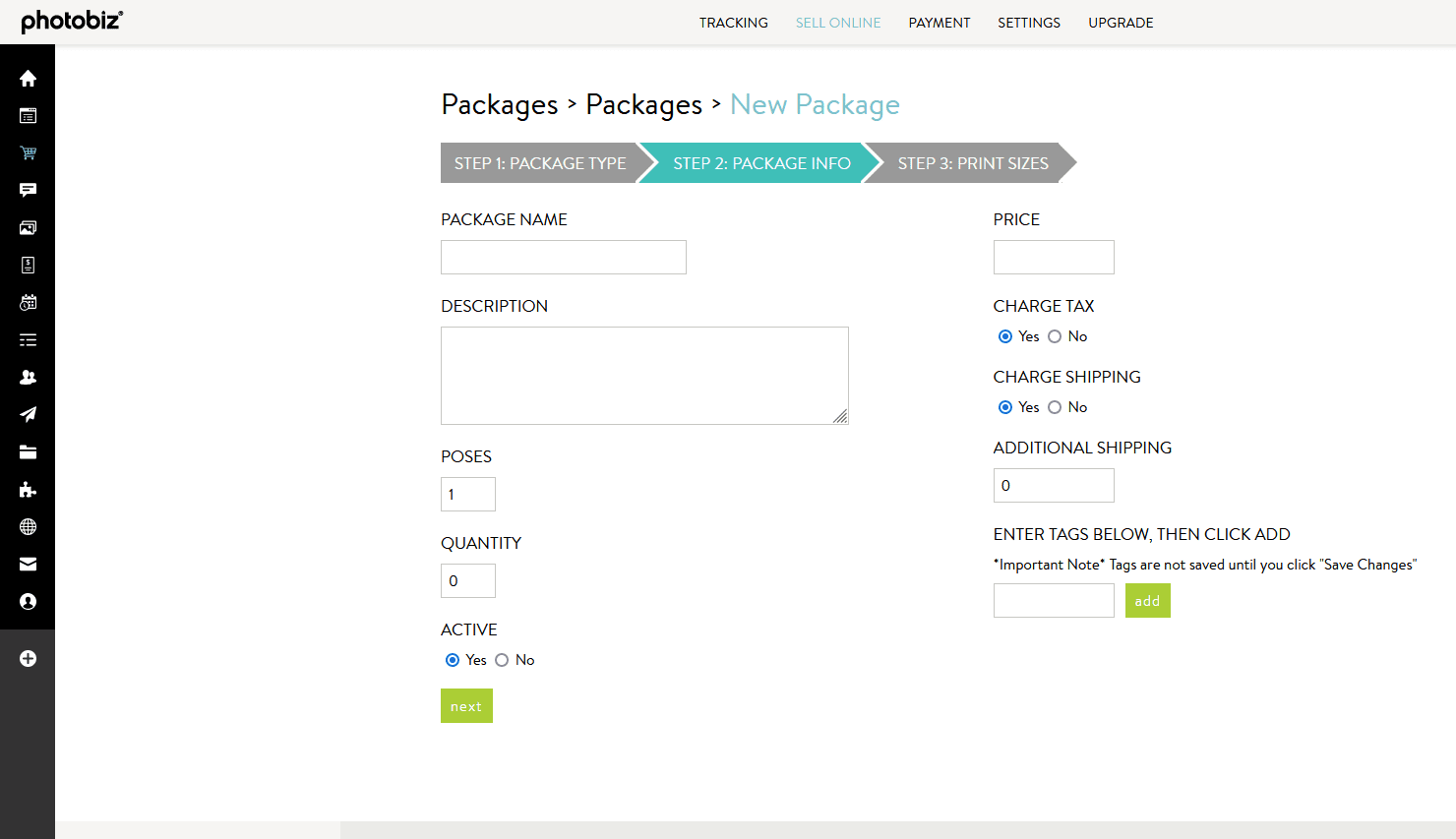This screenshot has height=839, width=1456.
Task: Focus the Price input field
Action: coord(1054,257)
